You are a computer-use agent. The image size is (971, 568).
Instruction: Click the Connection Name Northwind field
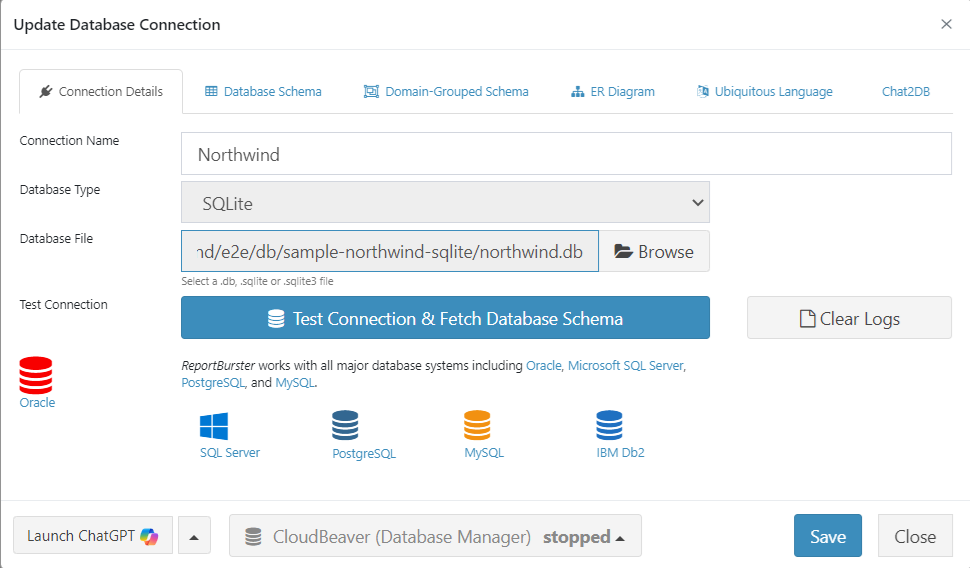[x=566, y=155]
